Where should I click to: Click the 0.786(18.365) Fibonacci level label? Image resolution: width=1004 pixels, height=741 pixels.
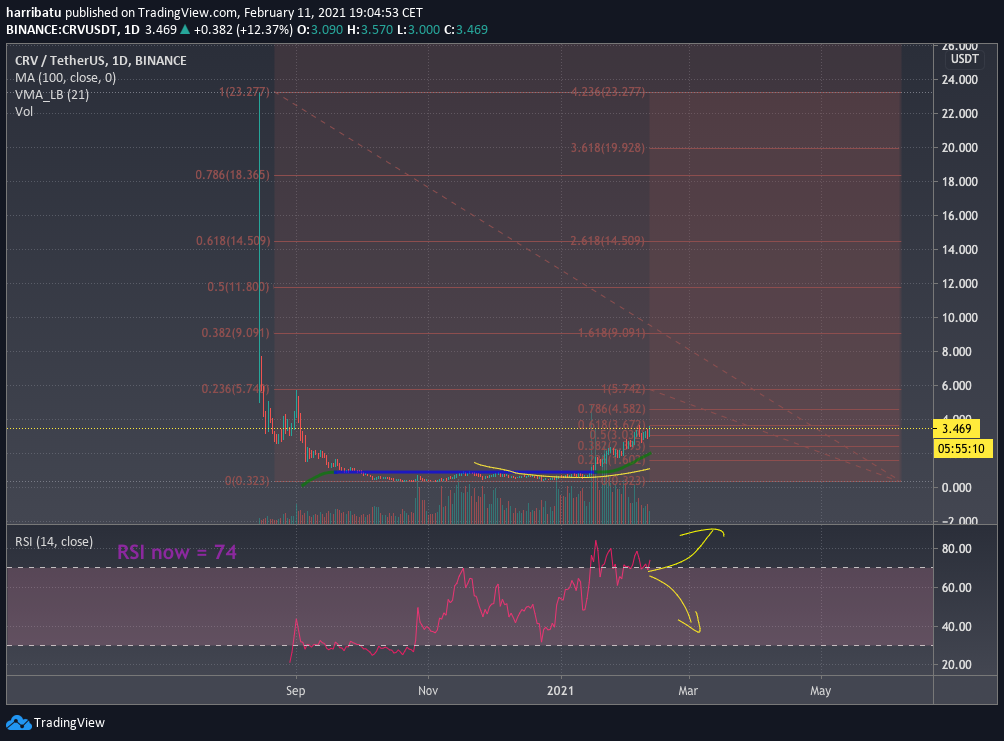[x=232, y=175]
